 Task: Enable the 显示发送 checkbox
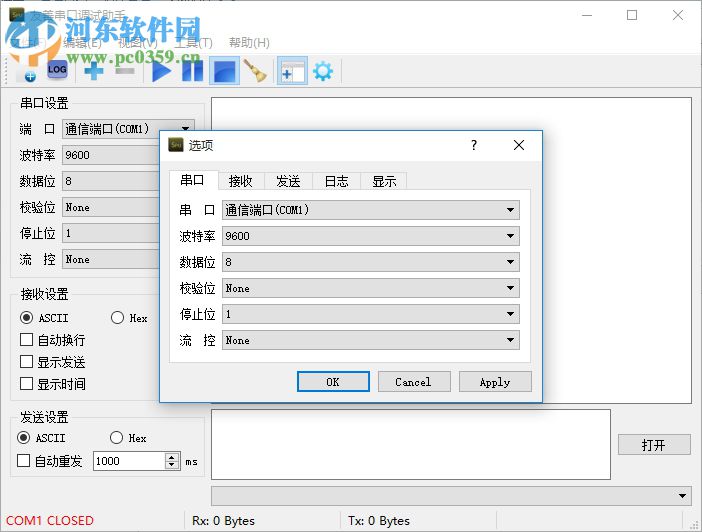pyautogui.click(x=52, y=362)
